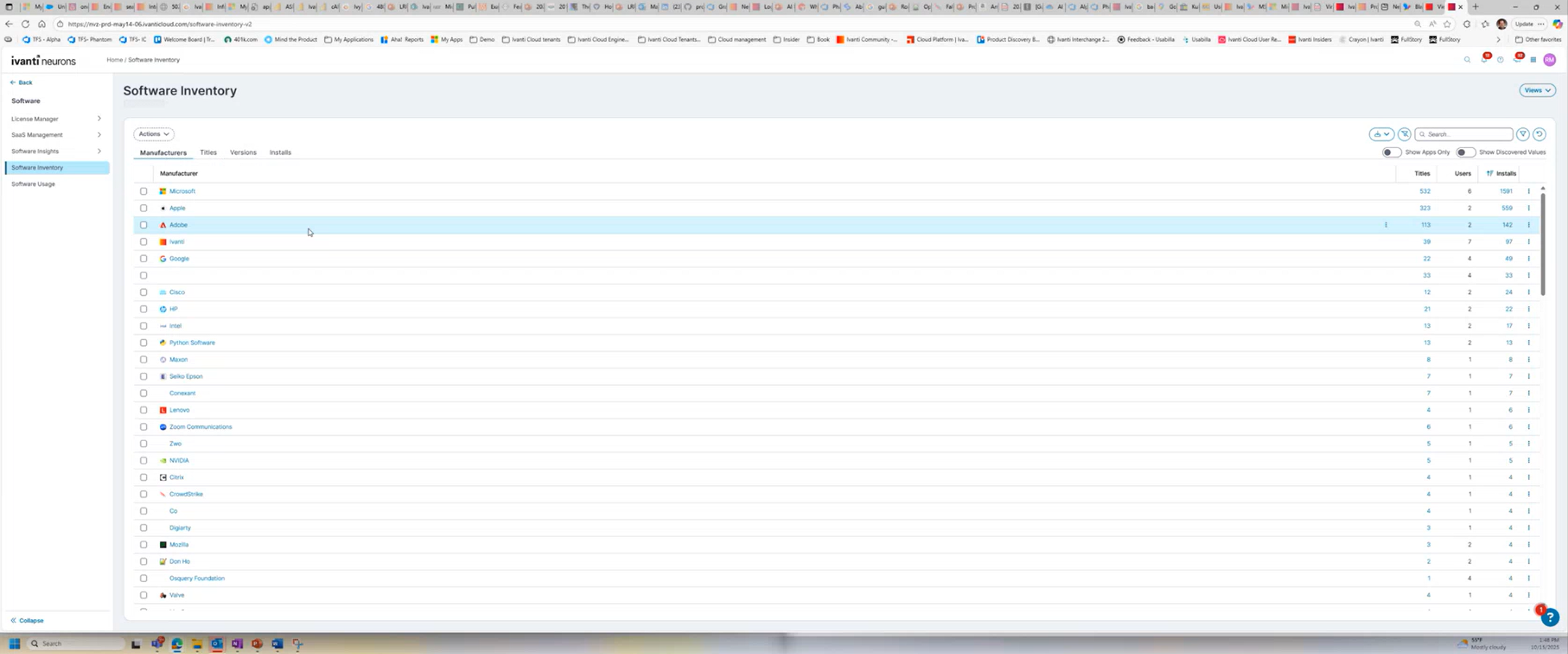This screenshot has height=654, width=1568.
Task: Click the refresh table icon
Action: pos(1539,134)
